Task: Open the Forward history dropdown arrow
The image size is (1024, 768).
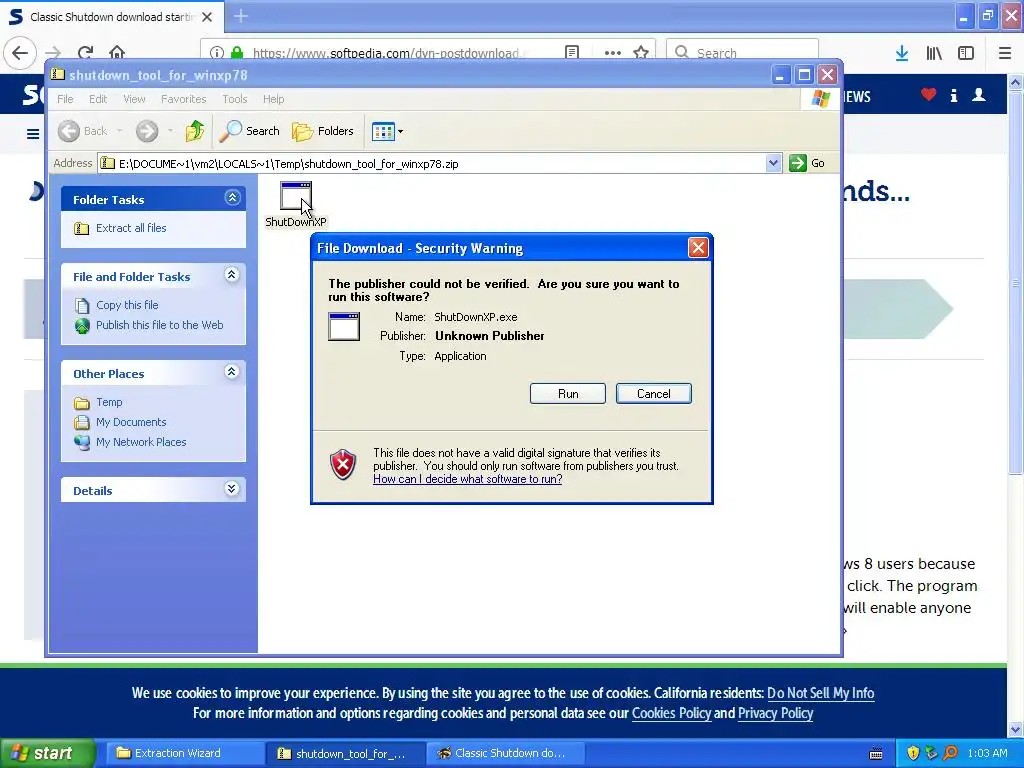Action: [x=170, y=131]
